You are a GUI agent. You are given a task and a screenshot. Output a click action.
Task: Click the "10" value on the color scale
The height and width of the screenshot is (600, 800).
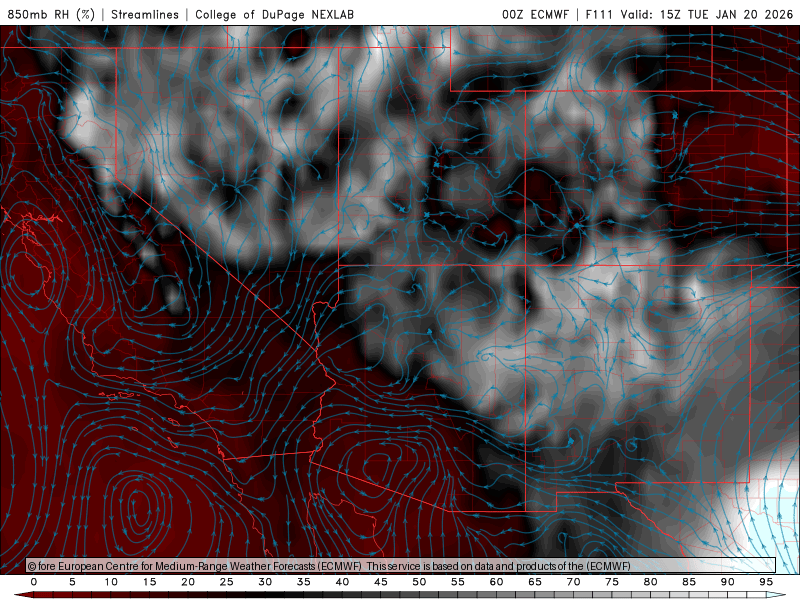[x=111, y=582]
